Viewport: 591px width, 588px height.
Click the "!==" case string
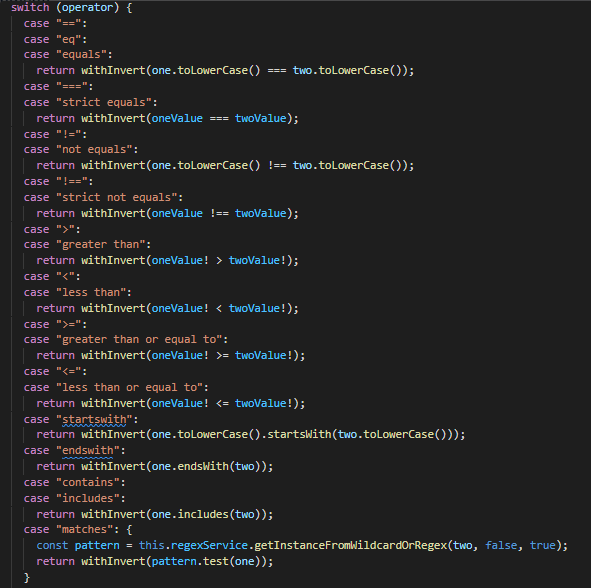(72, 182)
